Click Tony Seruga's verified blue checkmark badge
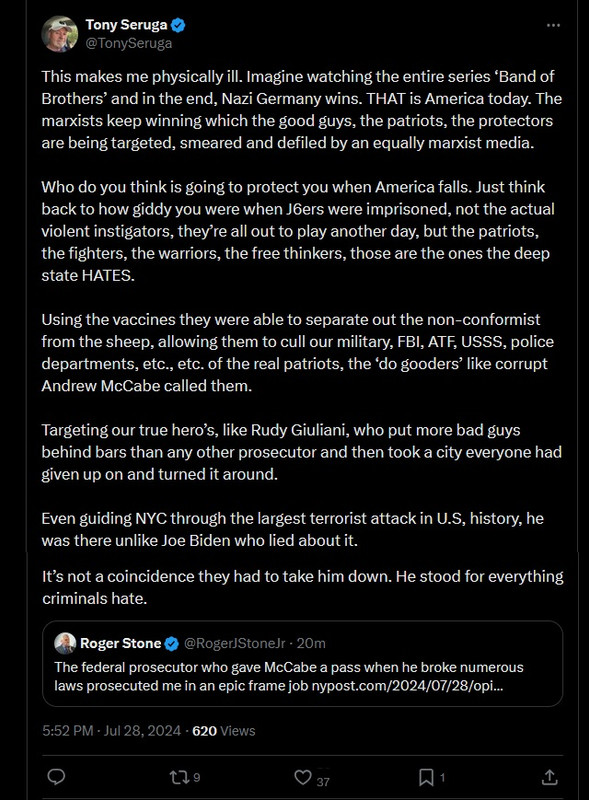Image resolution: width=589 pixels, height=800 pixels. (x=178, y=24)
